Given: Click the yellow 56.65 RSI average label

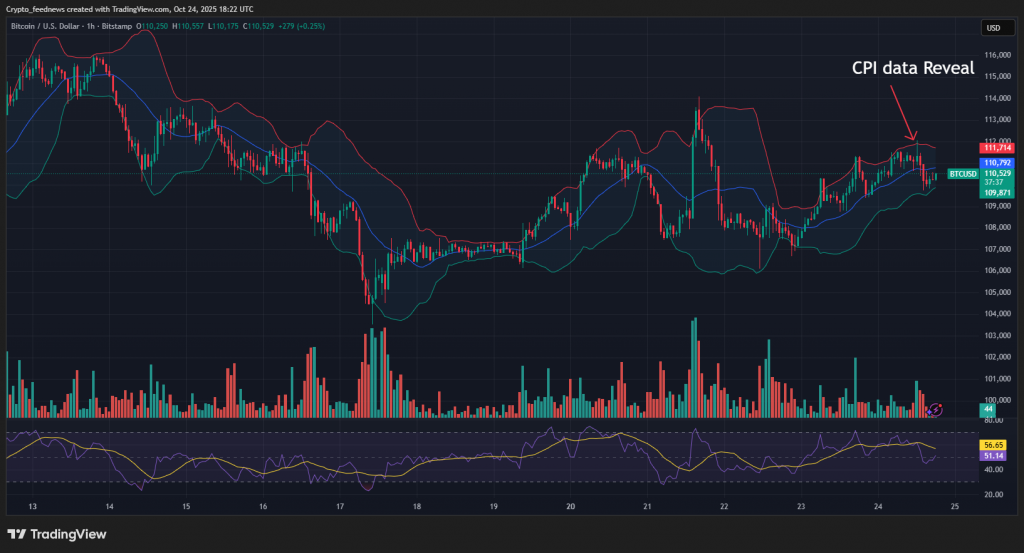Looking at the screenshot, I should point(993,444).
